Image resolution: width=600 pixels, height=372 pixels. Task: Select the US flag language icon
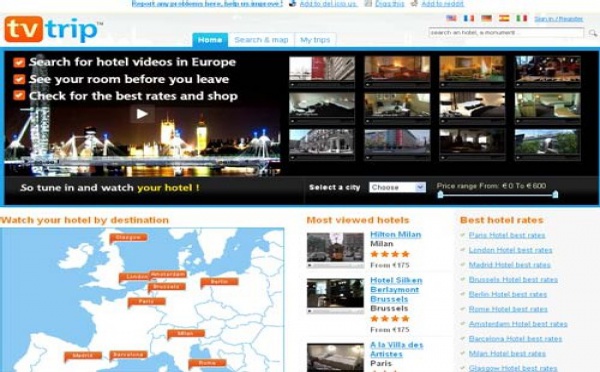pyautogui.click(x=451, y=18)
